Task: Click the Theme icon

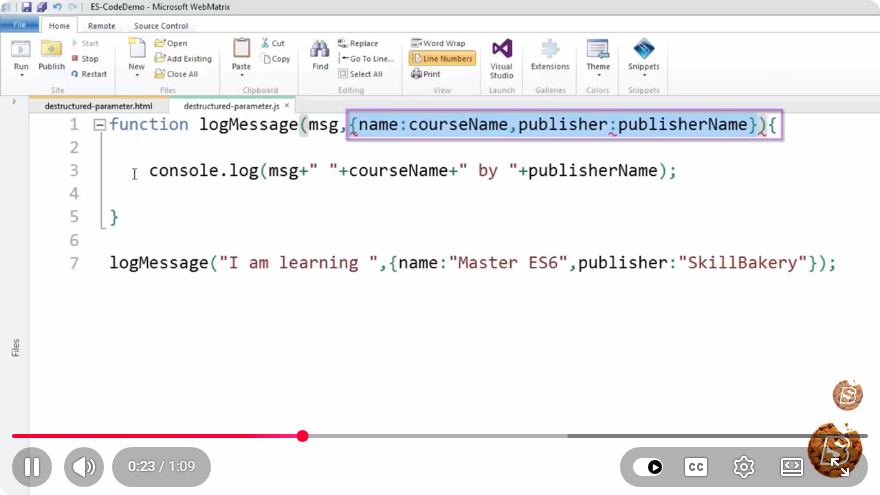Action: coord(598,49)
